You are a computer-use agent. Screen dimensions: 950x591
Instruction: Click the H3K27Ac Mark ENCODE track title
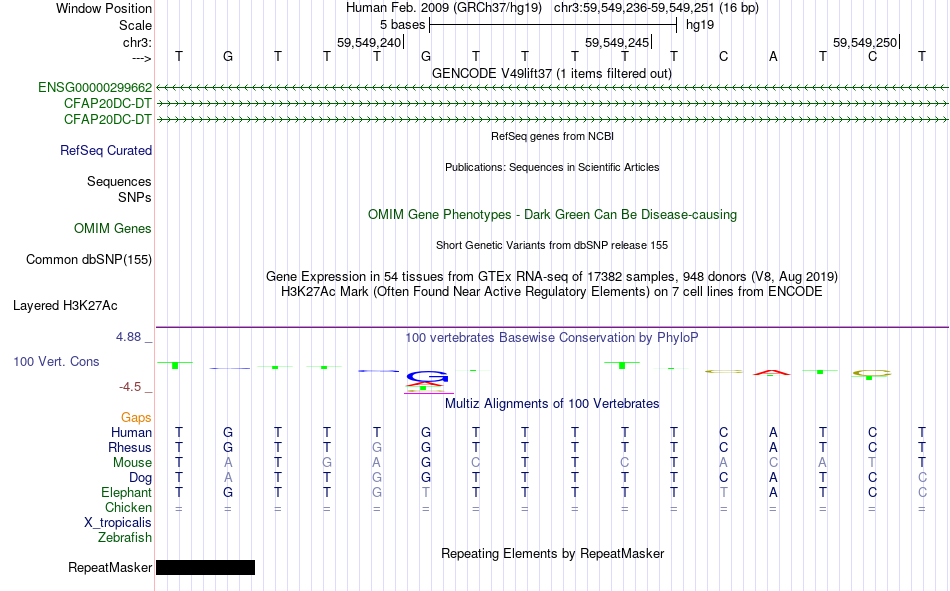(552, 292)
